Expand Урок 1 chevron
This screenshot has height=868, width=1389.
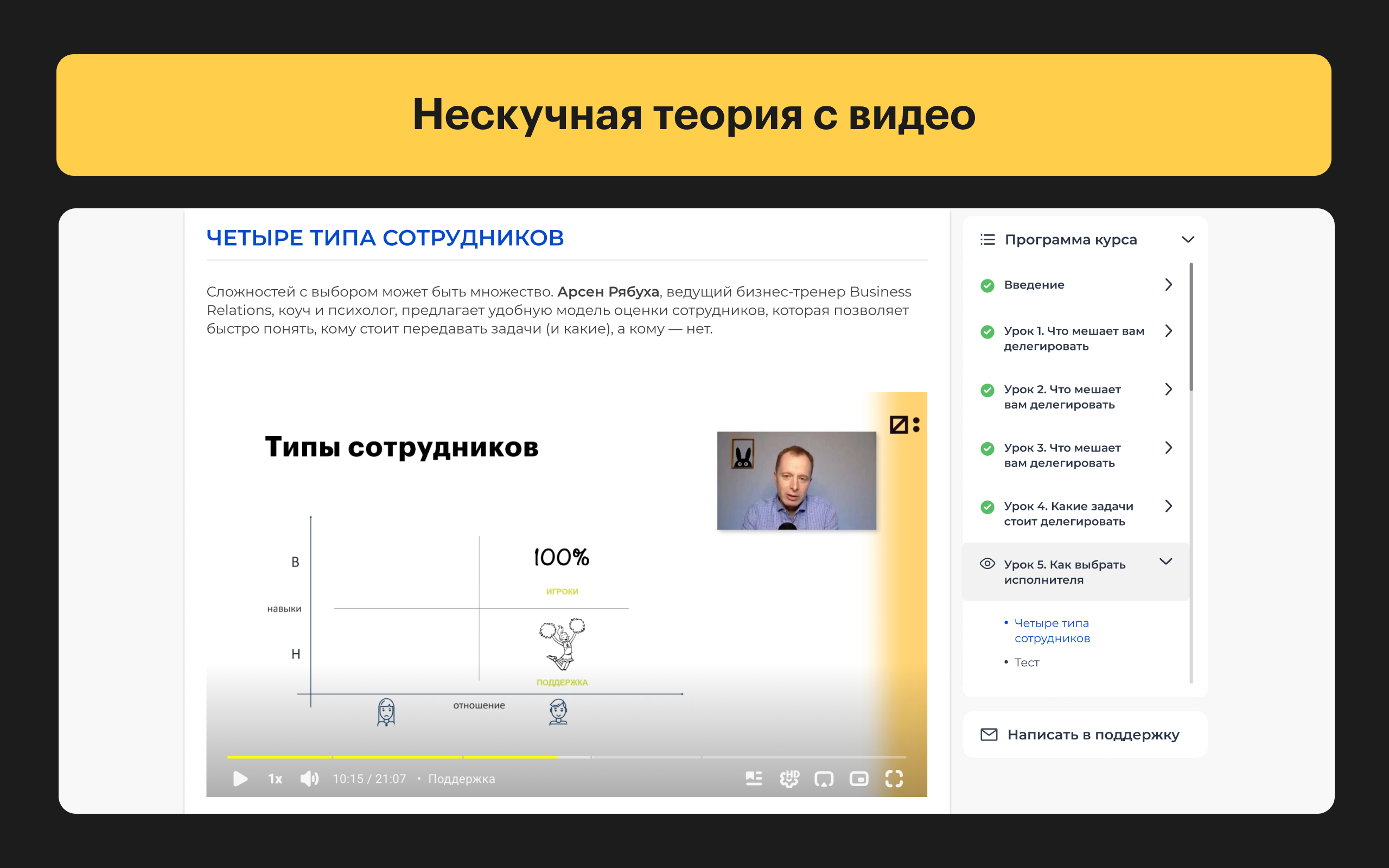click(1168, 331)
